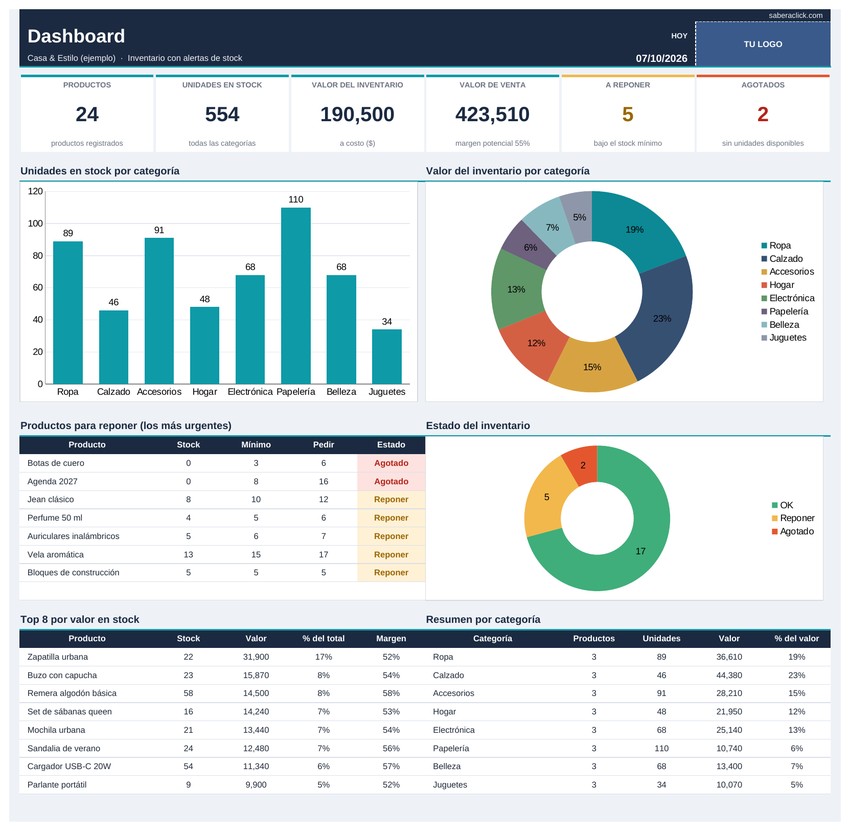Click the green OK slice labeled 17
Screen dimensions: 850x831
coord(640,551)
